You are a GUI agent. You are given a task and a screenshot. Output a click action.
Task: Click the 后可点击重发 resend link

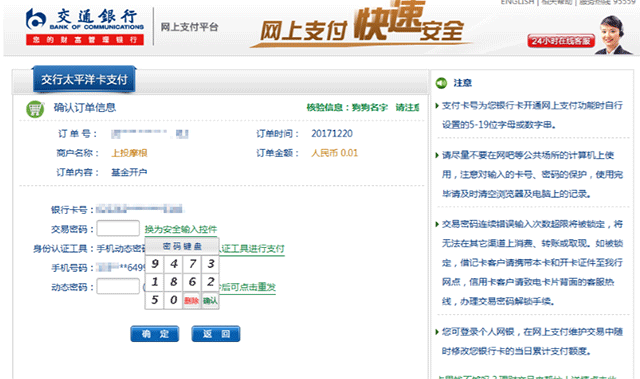point(248,287)
